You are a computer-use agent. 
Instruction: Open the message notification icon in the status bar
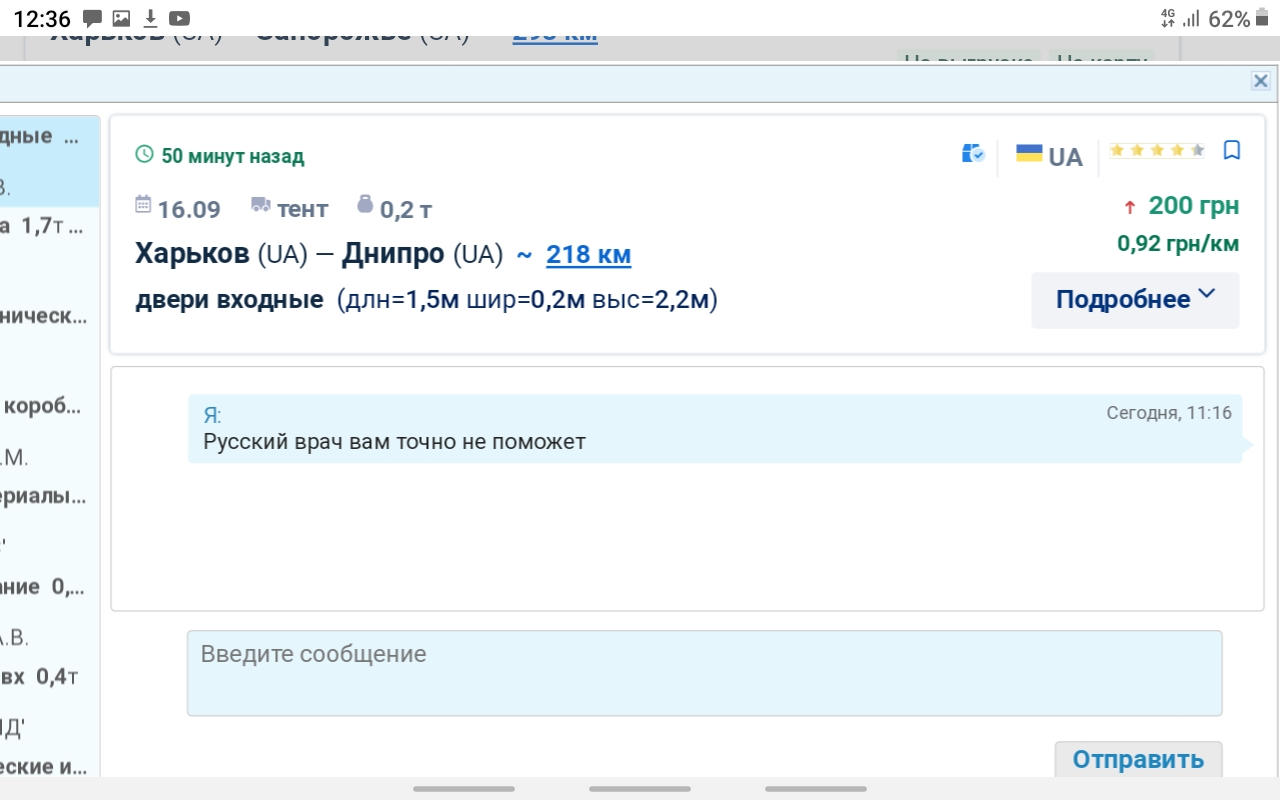pyautogui.click(x=92, y=18)
